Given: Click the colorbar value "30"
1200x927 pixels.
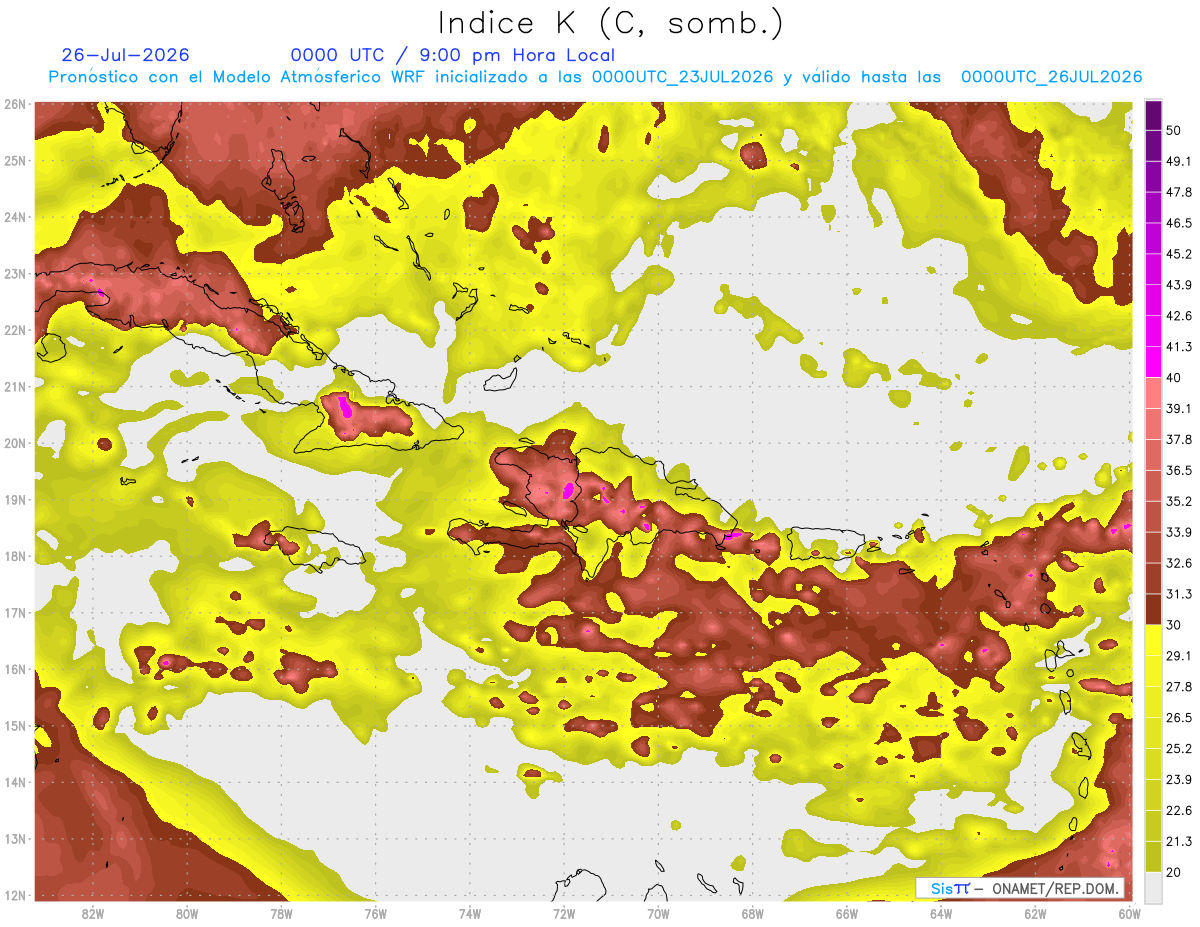Looking at the screenshot, I should pos(1174,625).
